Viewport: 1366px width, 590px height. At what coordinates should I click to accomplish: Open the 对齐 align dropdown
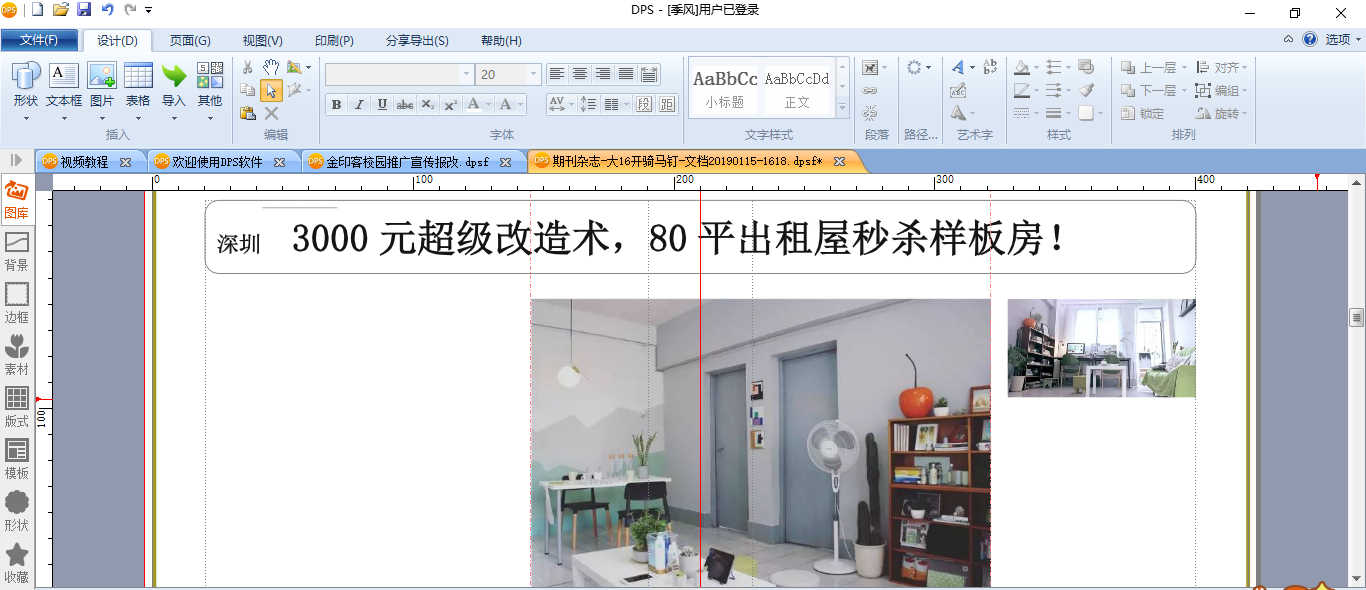tap(1222, 67)
